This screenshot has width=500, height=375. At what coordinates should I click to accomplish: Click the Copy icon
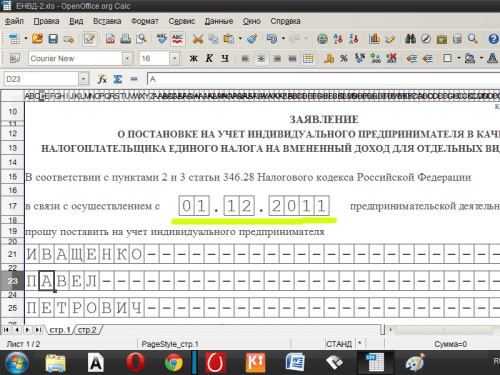(213, 39)
